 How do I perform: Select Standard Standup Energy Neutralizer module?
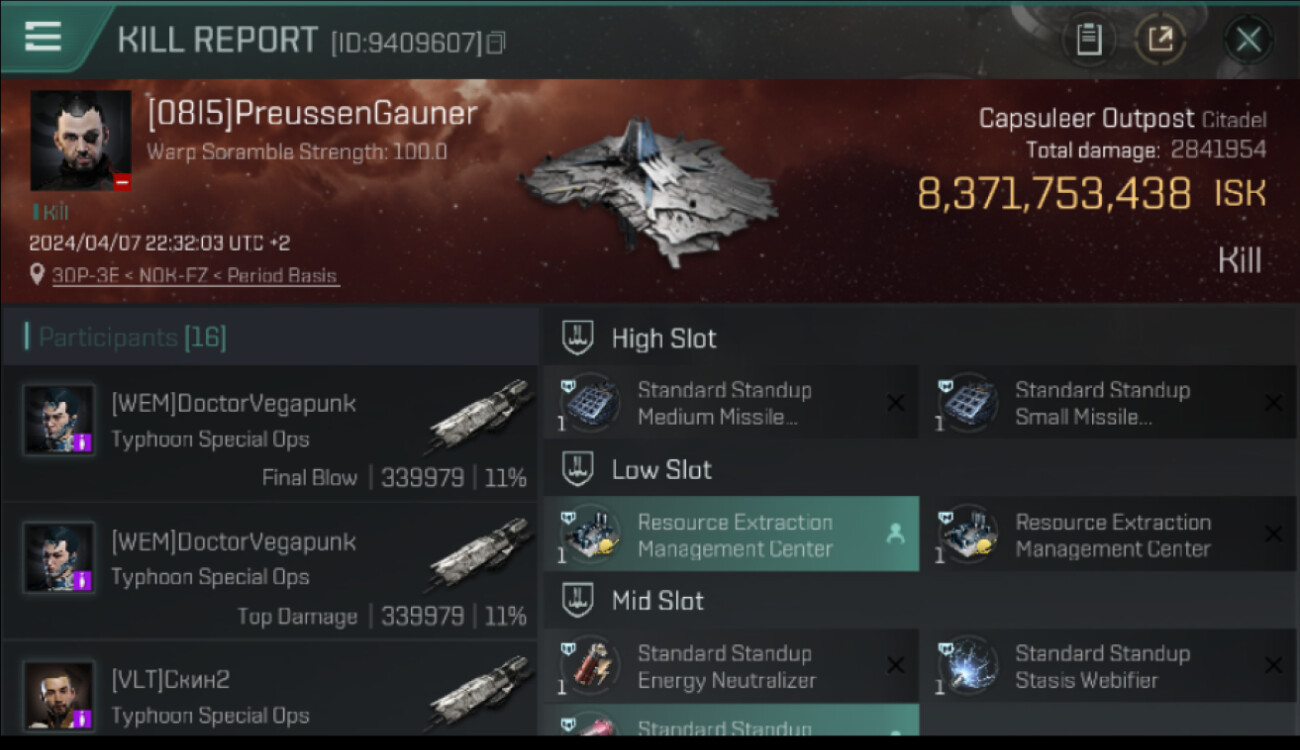[x=730, y=666]
